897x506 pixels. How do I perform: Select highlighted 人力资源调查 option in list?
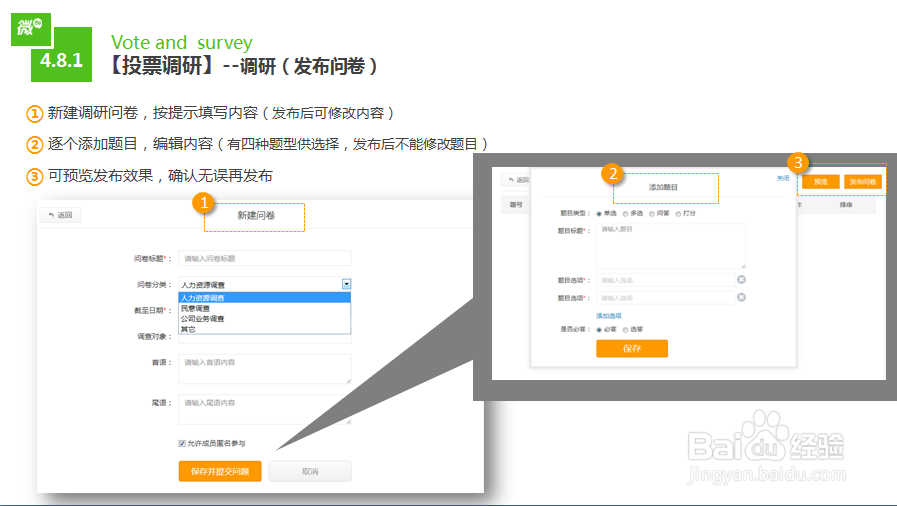click(264, 298)
